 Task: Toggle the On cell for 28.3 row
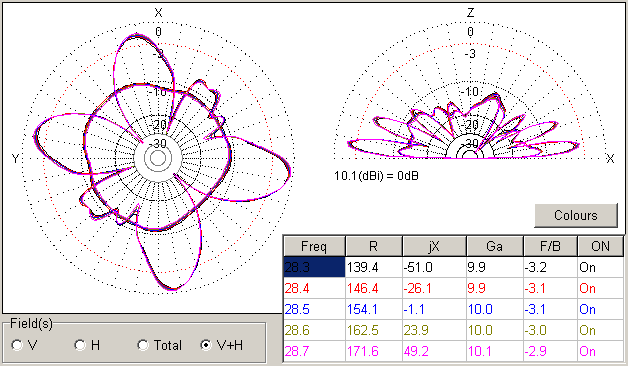601,267
